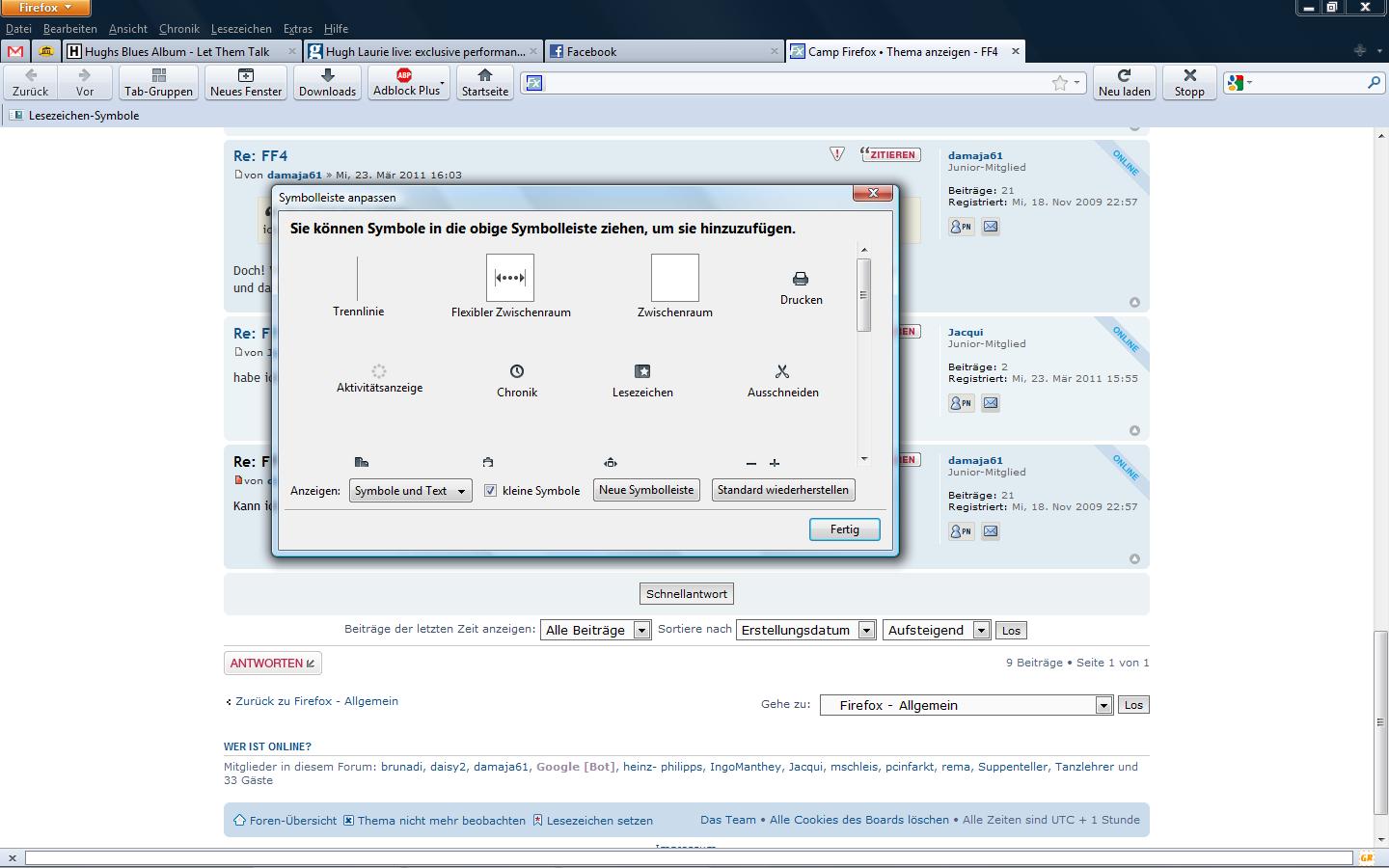Click the Lesezeichen star icon in dialog
Screen dimensions: 1389x868
pos(642,371)
